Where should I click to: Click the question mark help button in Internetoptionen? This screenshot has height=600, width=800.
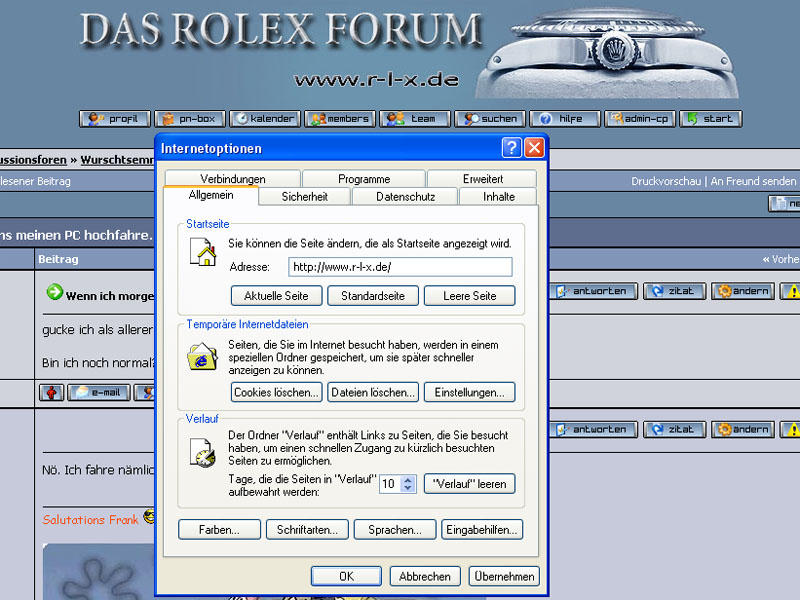pos(512,148)
